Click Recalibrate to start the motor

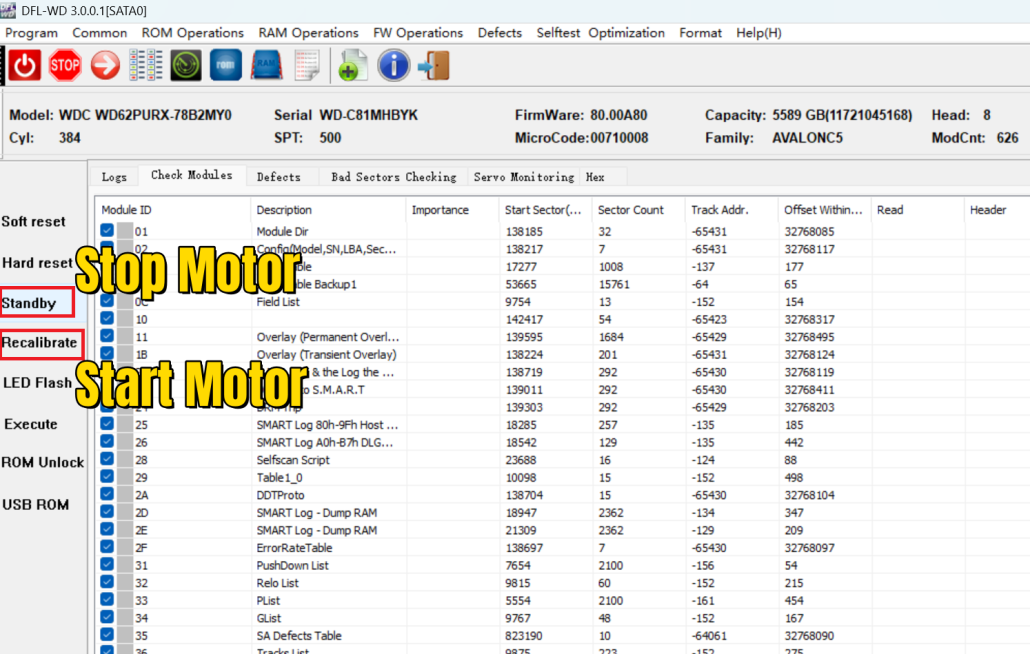pyautogui.click(x=41, y=343)
